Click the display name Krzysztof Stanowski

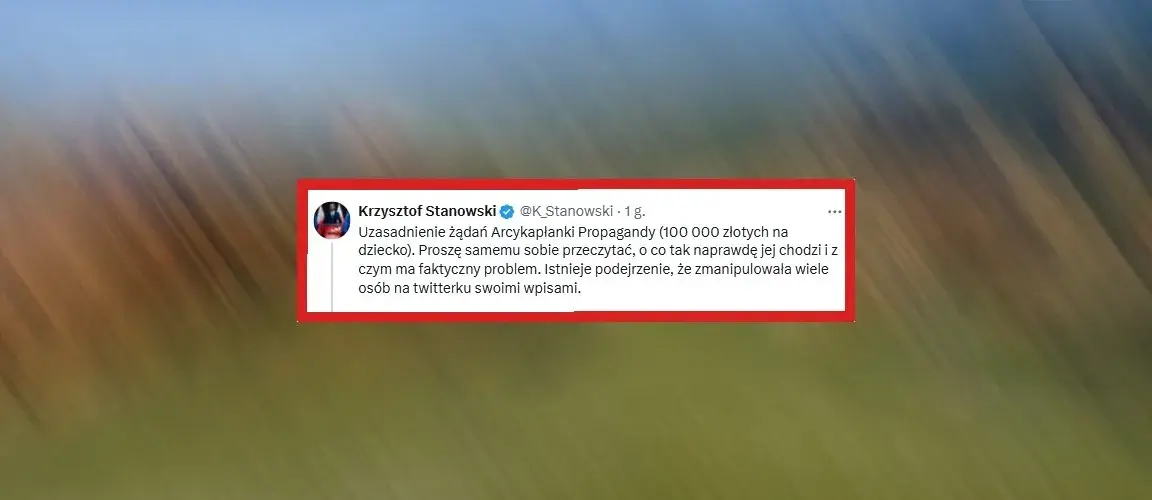428,211
